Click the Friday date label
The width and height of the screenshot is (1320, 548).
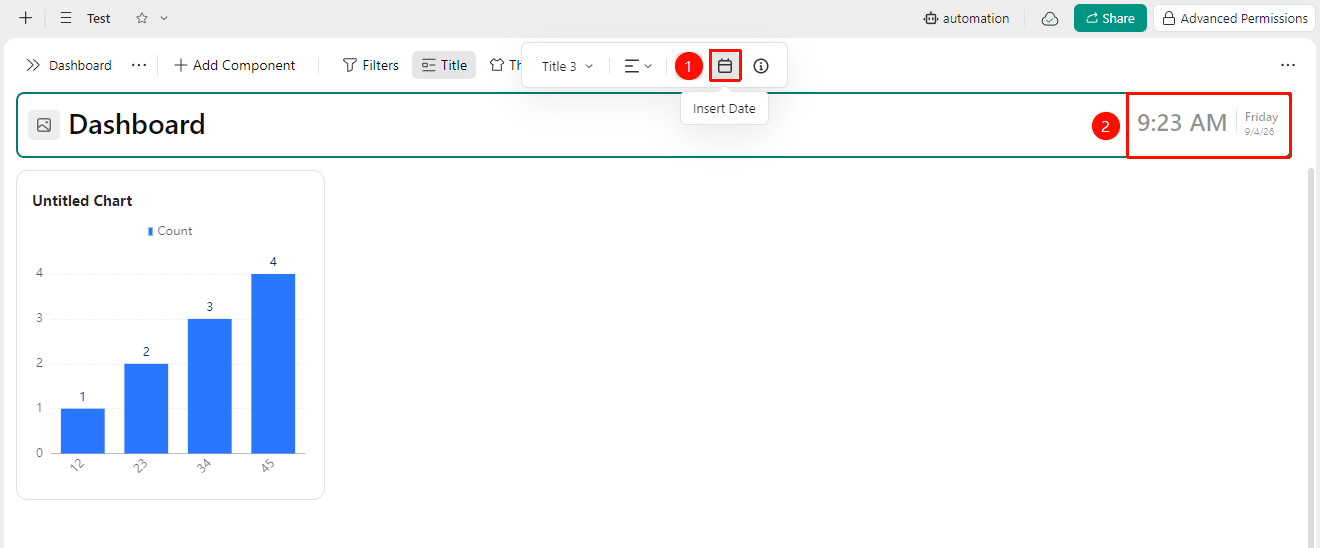[x=1261, y=117]
